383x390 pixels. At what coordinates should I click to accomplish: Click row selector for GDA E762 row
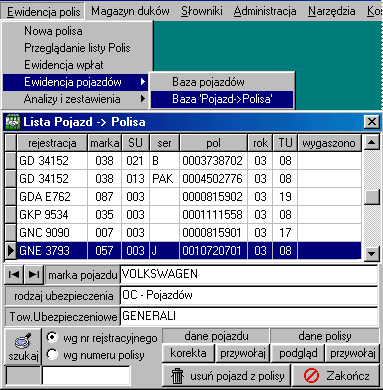11,197
